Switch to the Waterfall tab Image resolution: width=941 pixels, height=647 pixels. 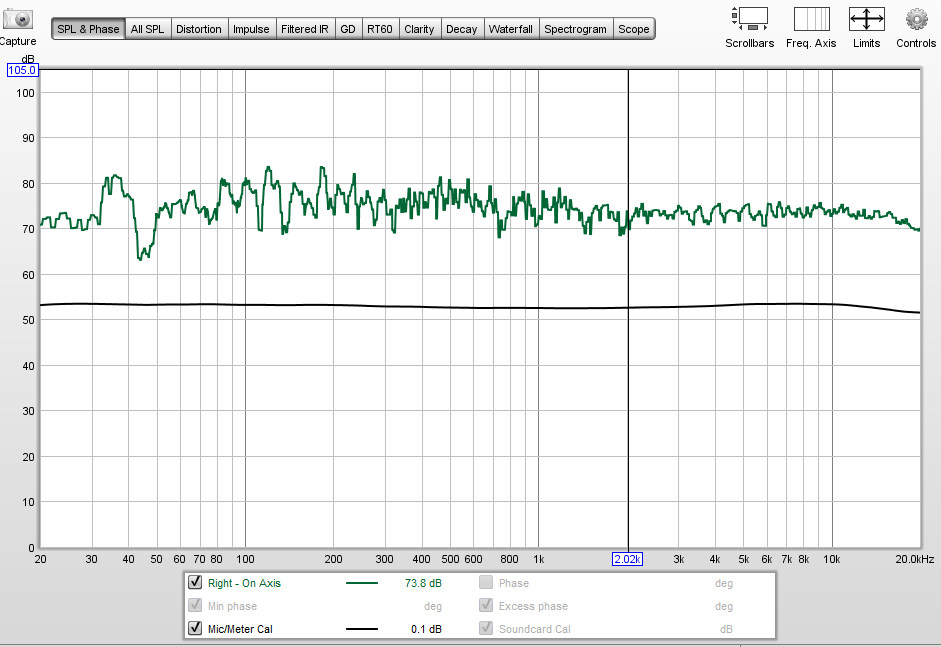point(511,29)
